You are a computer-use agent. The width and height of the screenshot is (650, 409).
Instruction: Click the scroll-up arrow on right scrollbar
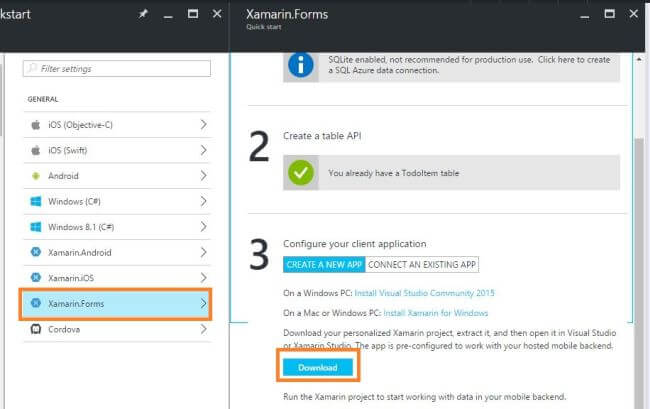(x=639, y=60)
